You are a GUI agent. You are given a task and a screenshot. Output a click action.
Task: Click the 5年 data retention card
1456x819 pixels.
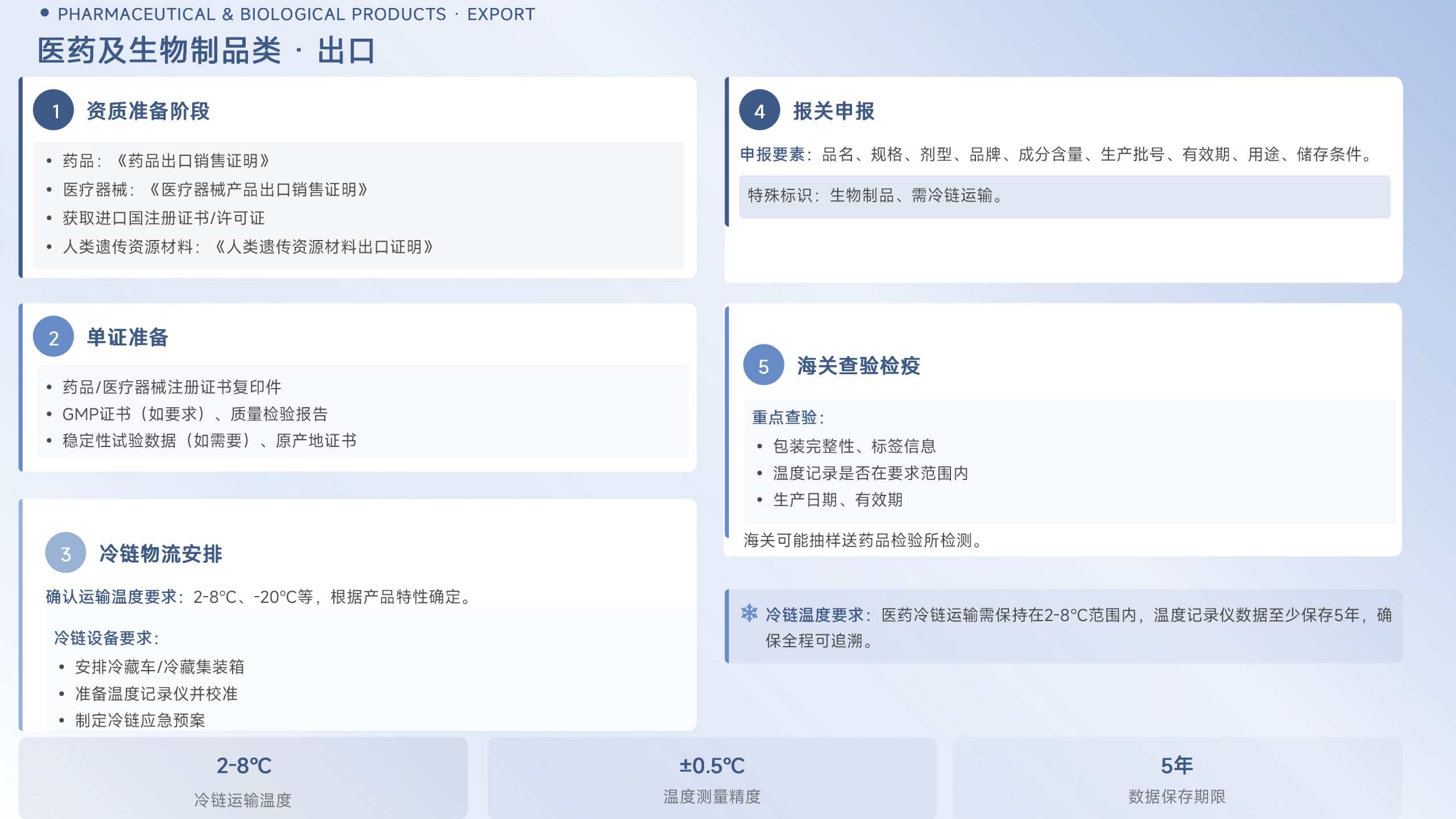(1177, 779)
